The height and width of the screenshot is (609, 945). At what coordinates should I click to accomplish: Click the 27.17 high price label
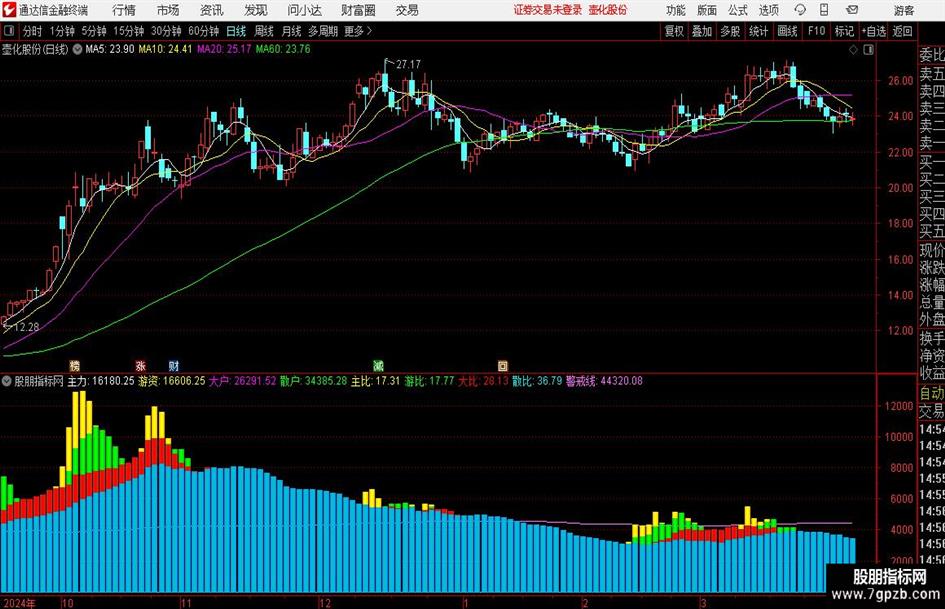[x=409, y=64]
